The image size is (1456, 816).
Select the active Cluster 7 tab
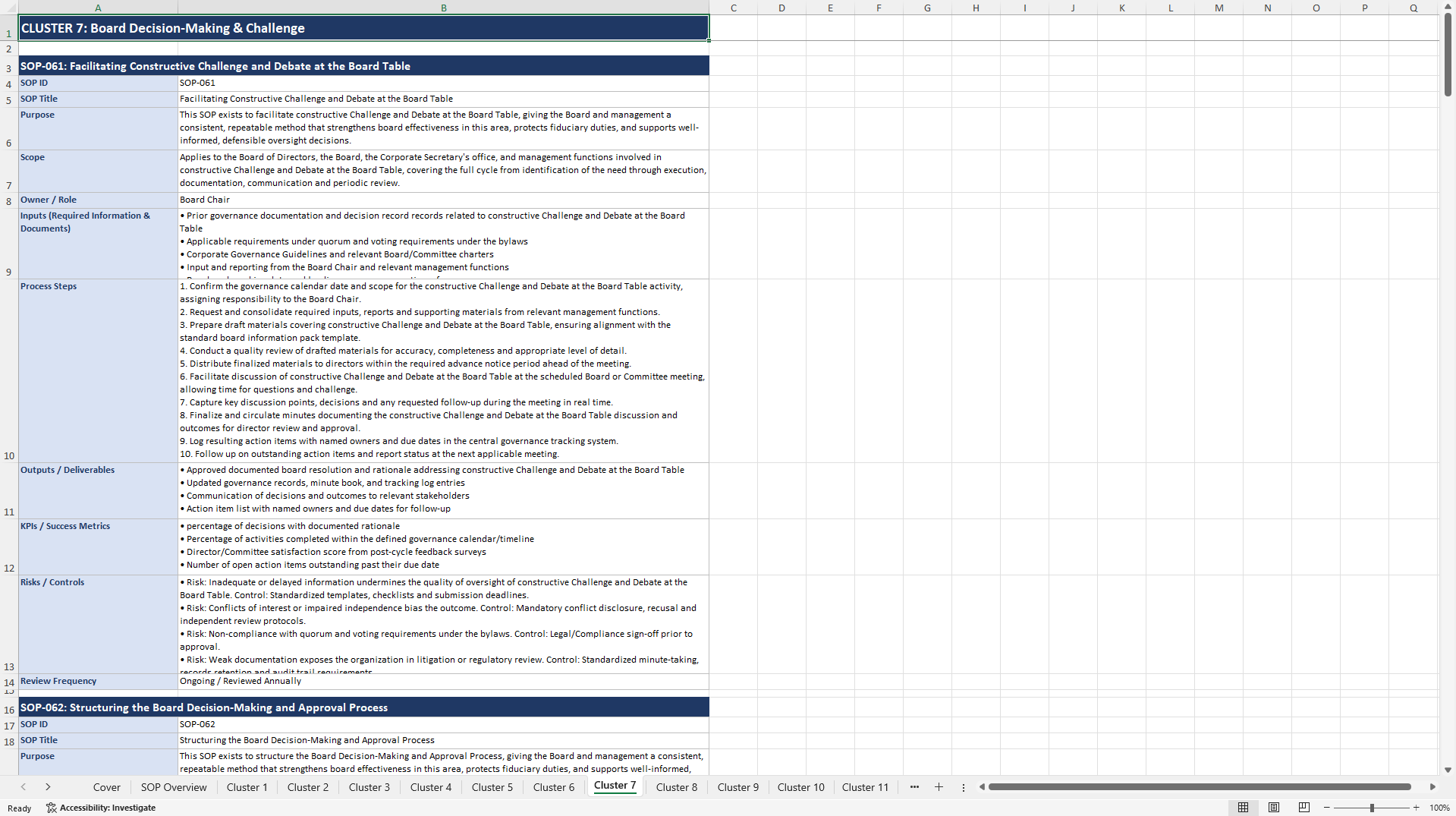[615, 786]
